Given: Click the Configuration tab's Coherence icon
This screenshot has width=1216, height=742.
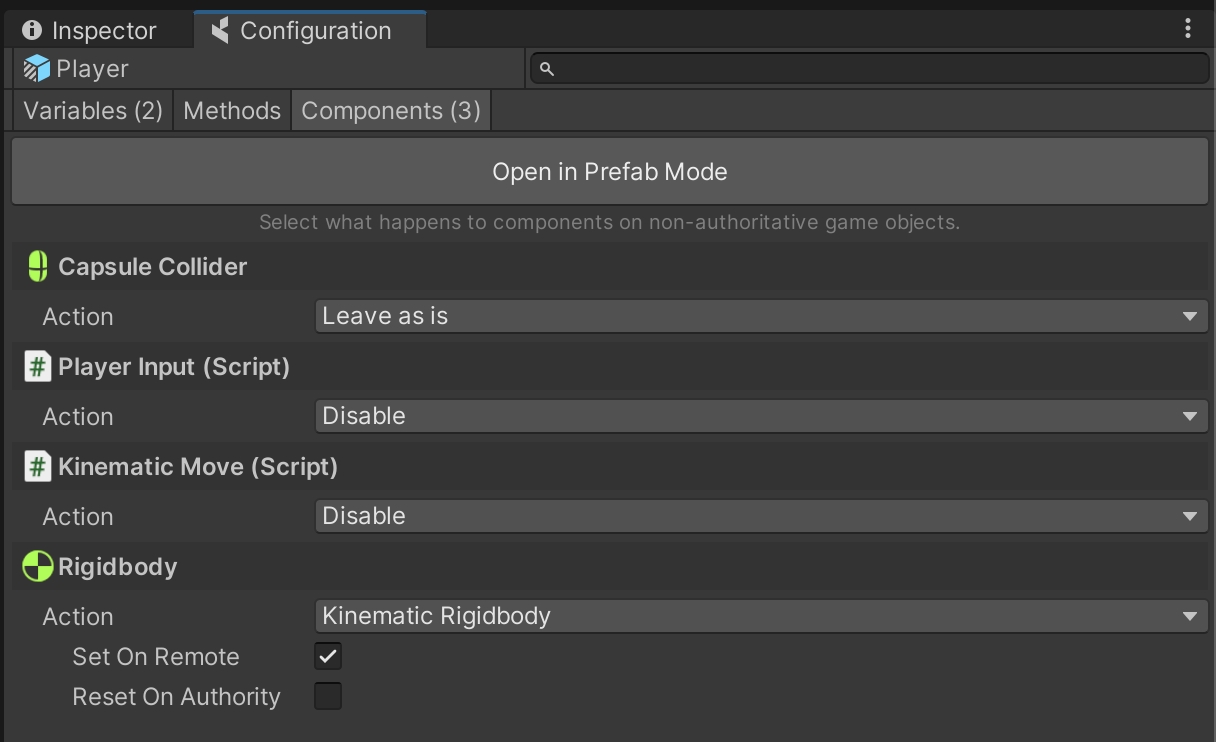Looking at the screenshot, I should [221, 31].
